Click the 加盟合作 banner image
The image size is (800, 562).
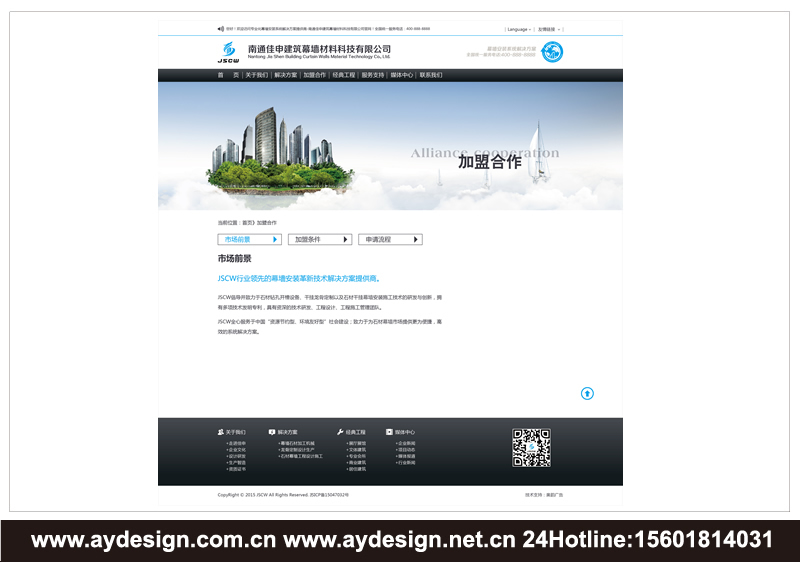click(390, 146)
